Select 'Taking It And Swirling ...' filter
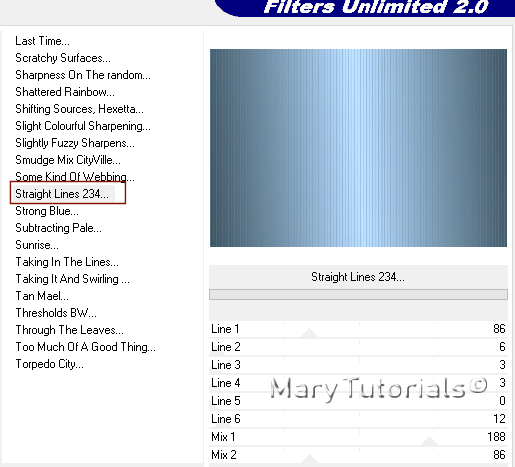 pos(72,279)
